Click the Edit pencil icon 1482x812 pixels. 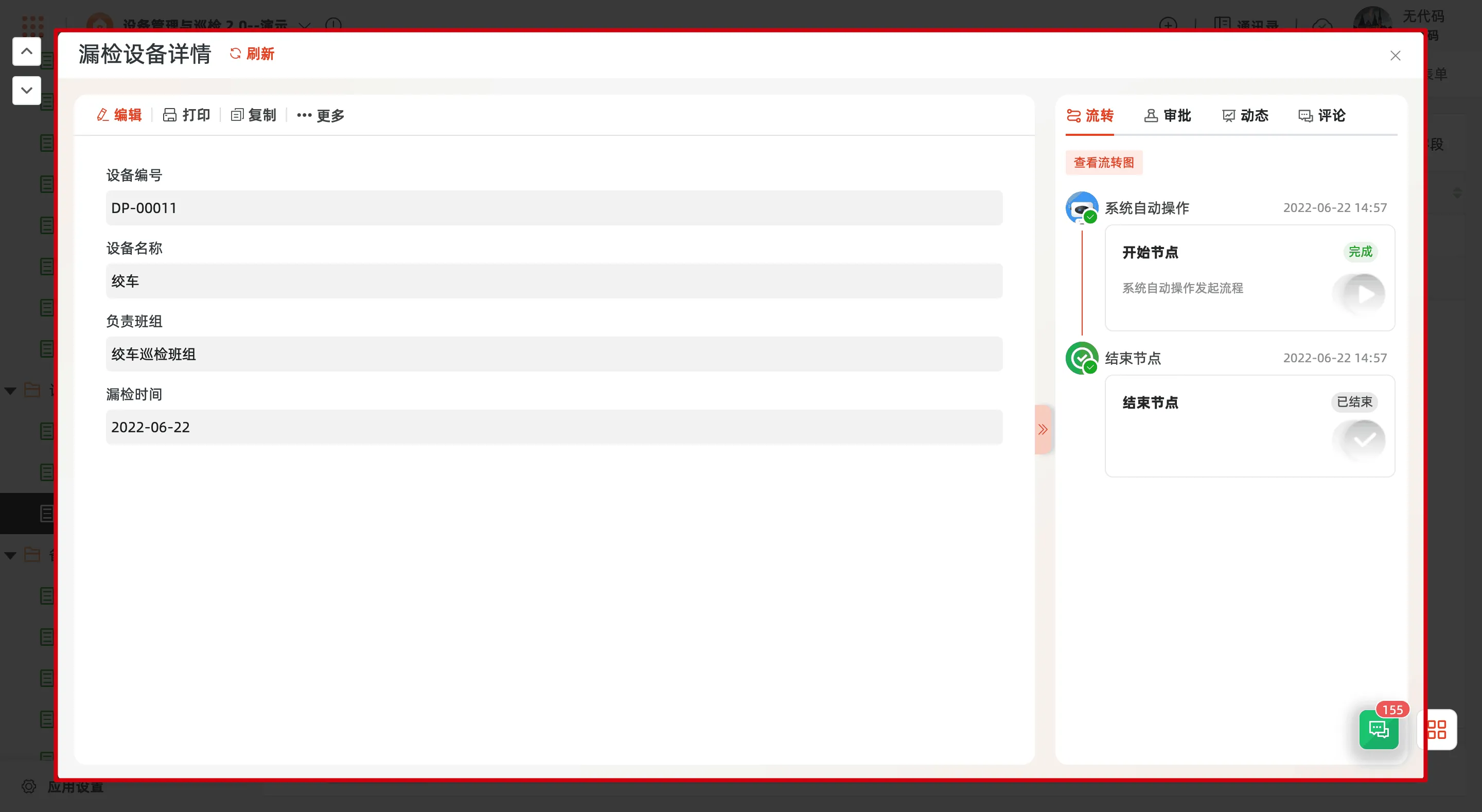tap(103, 115)
